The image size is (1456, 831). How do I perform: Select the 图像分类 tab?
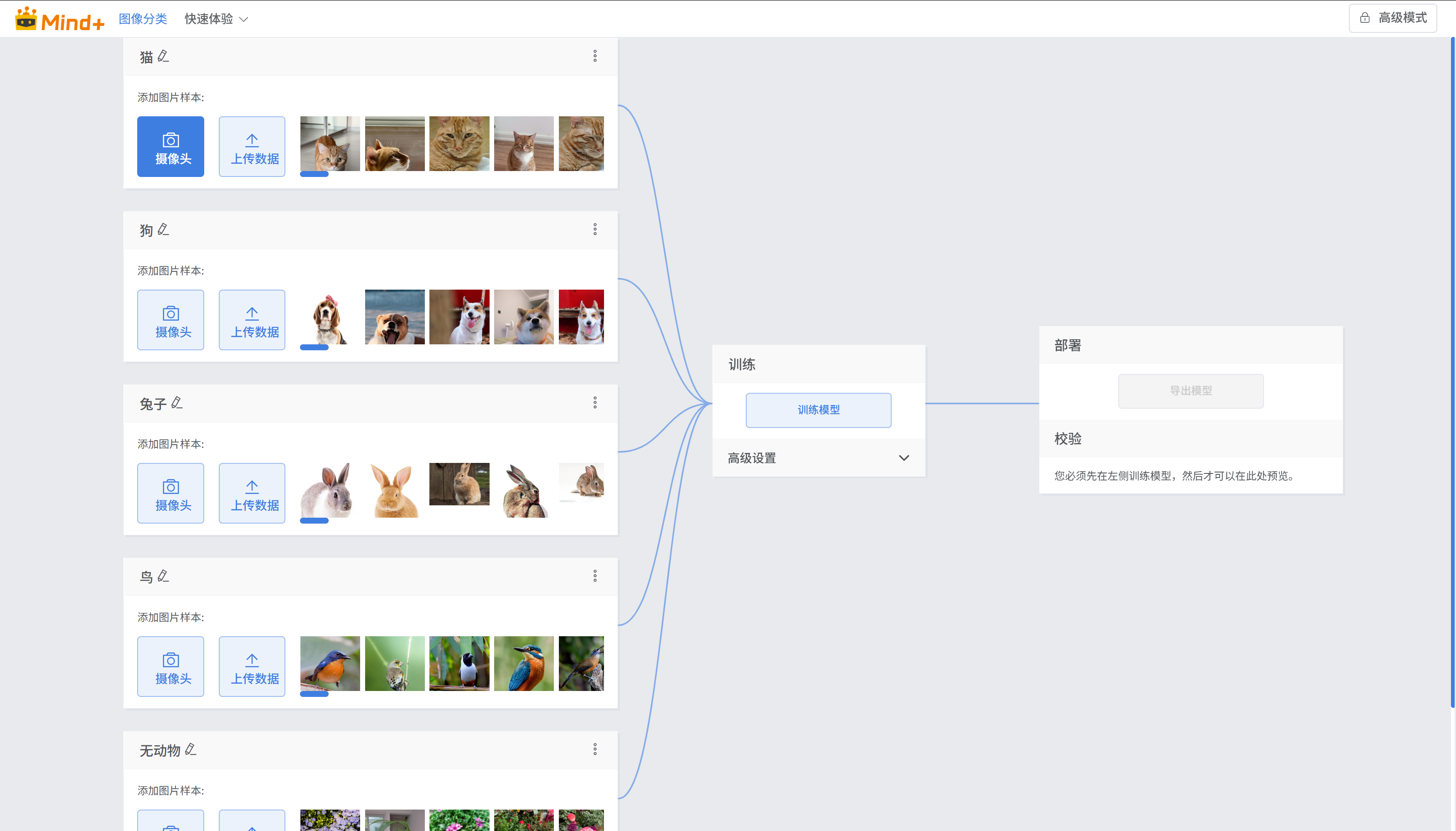(143, 20)
